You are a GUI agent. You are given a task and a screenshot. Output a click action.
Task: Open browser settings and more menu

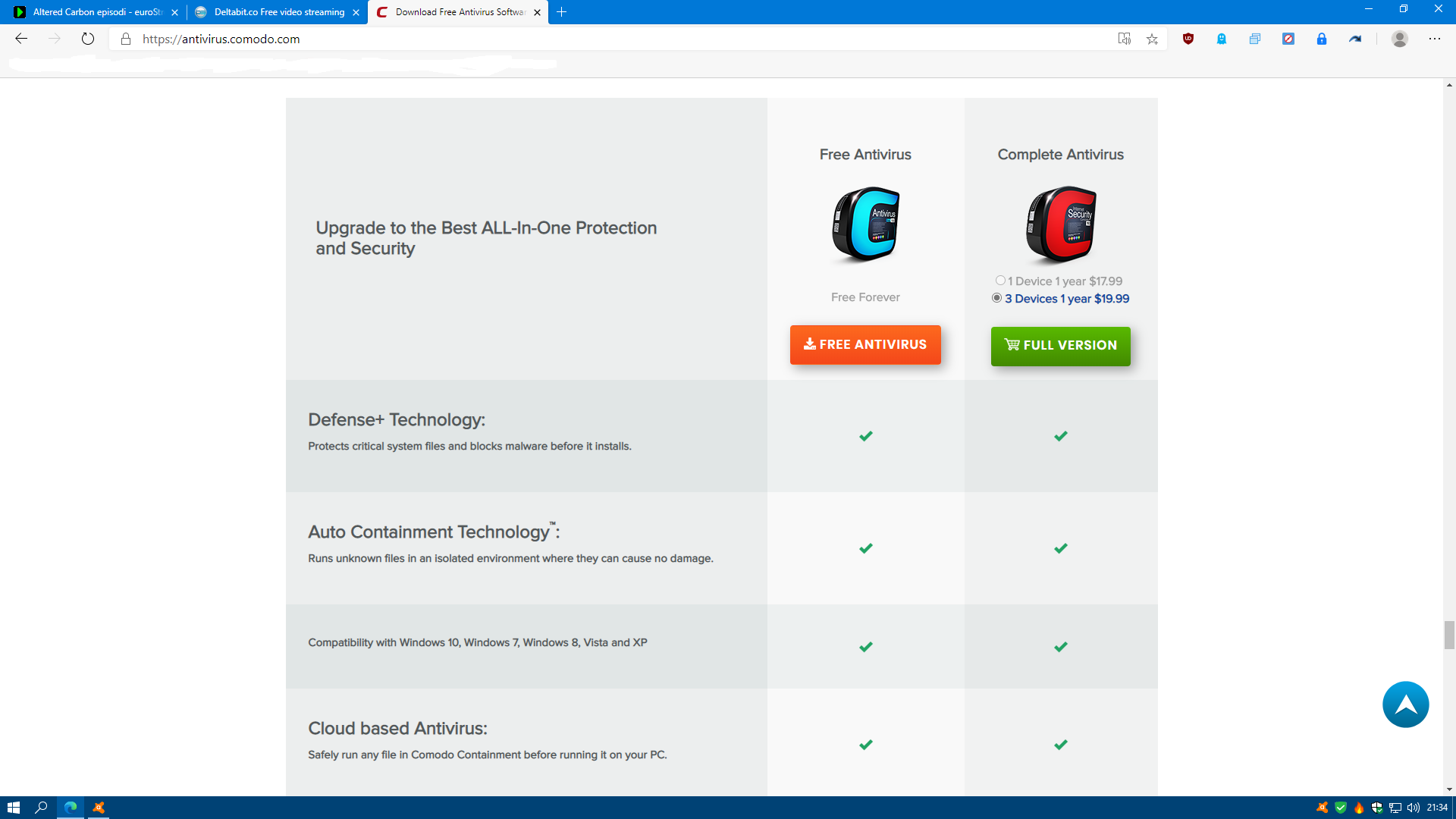1435,39
